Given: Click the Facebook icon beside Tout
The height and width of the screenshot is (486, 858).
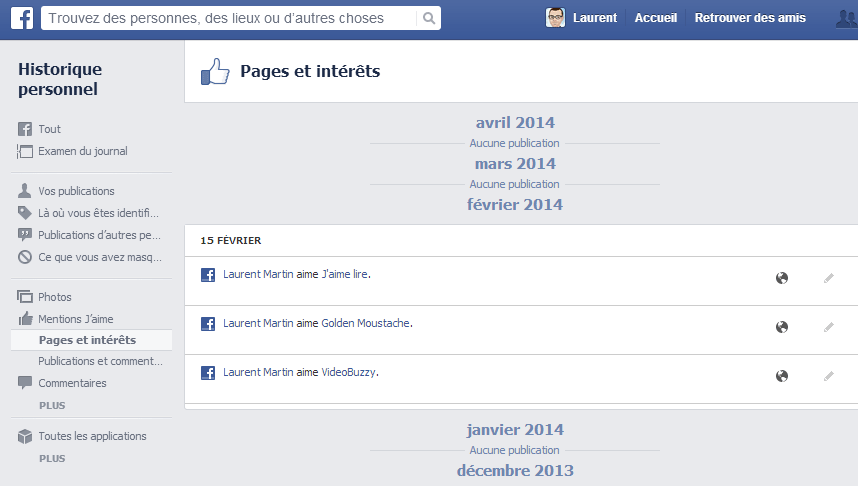Looking at the screenshot, I should click(25, 129).
